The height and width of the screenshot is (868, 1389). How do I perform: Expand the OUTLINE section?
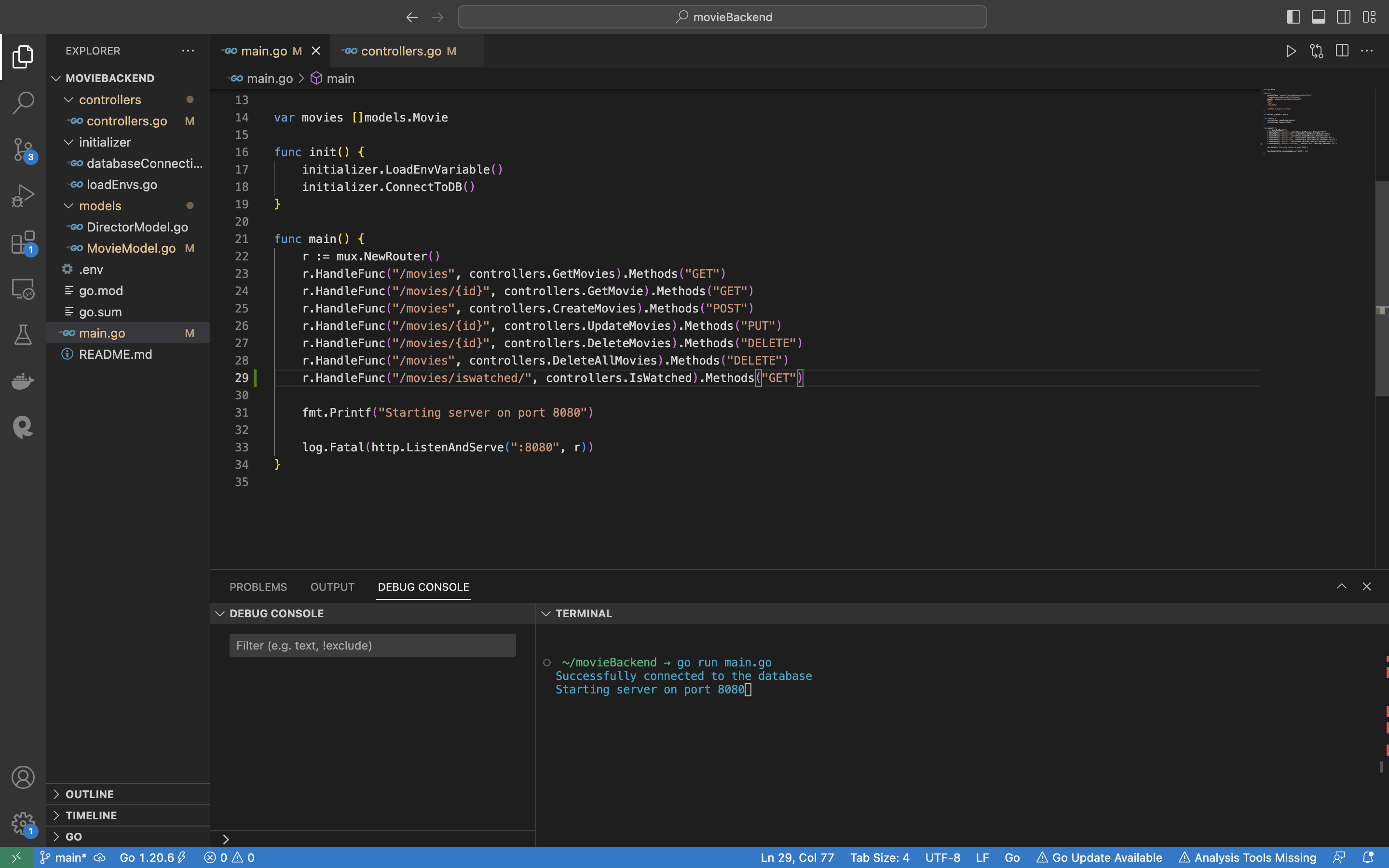pyautogui.click(x=90, y=794)
